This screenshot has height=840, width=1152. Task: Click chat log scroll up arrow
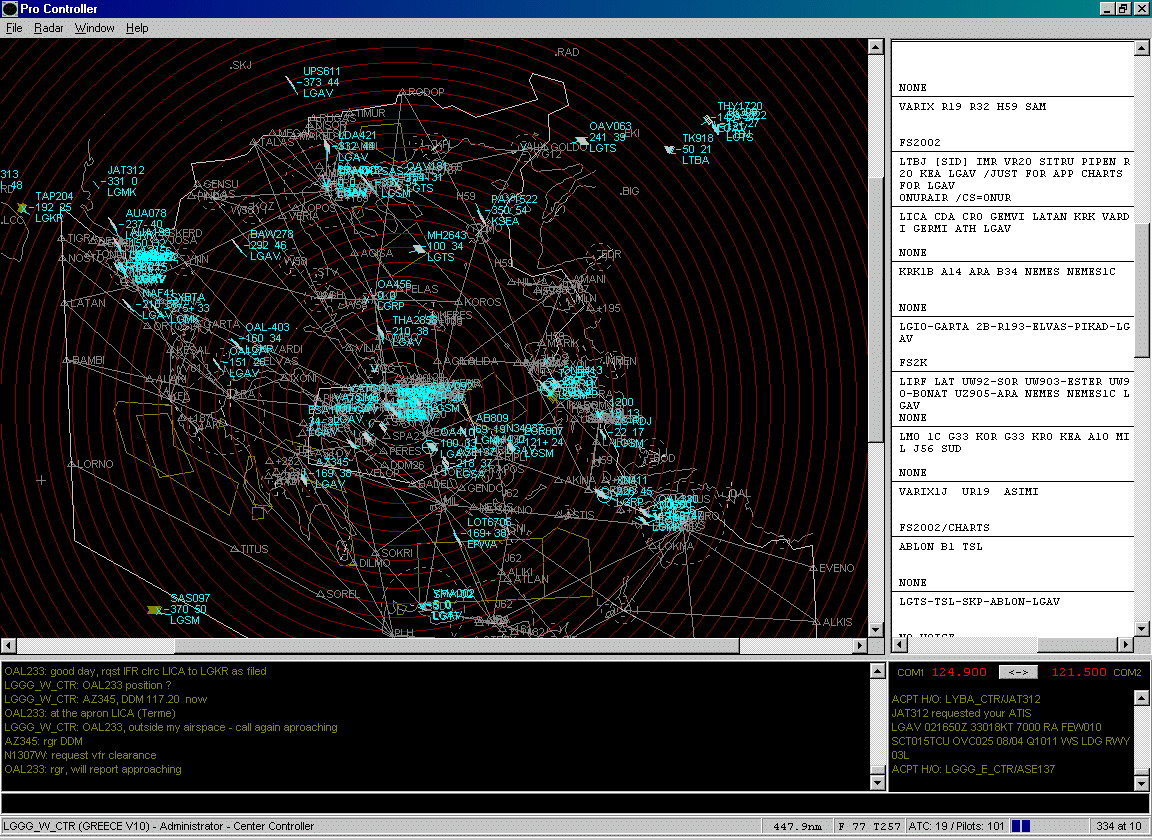pyautogui.click(x=877, y=671)
